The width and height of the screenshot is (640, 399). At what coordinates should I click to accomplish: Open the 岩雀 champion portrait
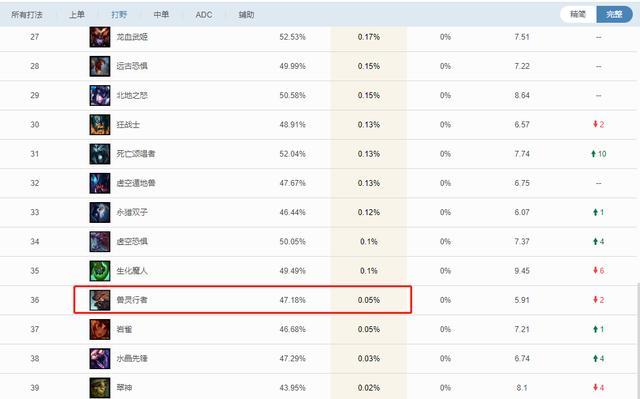[100, 329]
